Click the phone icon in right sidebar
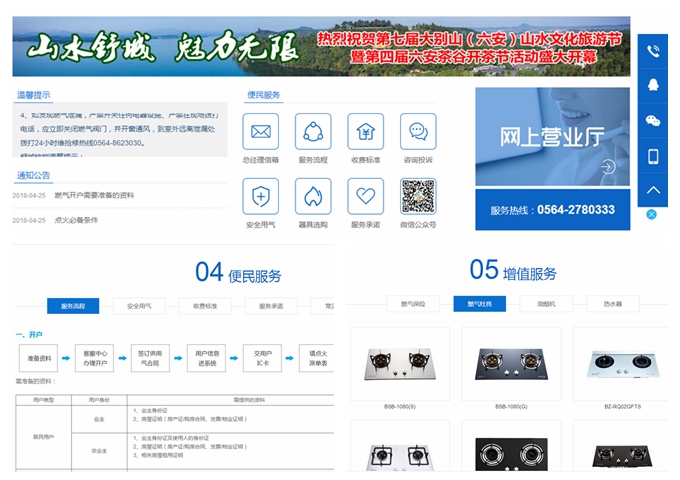 (653, 51)
